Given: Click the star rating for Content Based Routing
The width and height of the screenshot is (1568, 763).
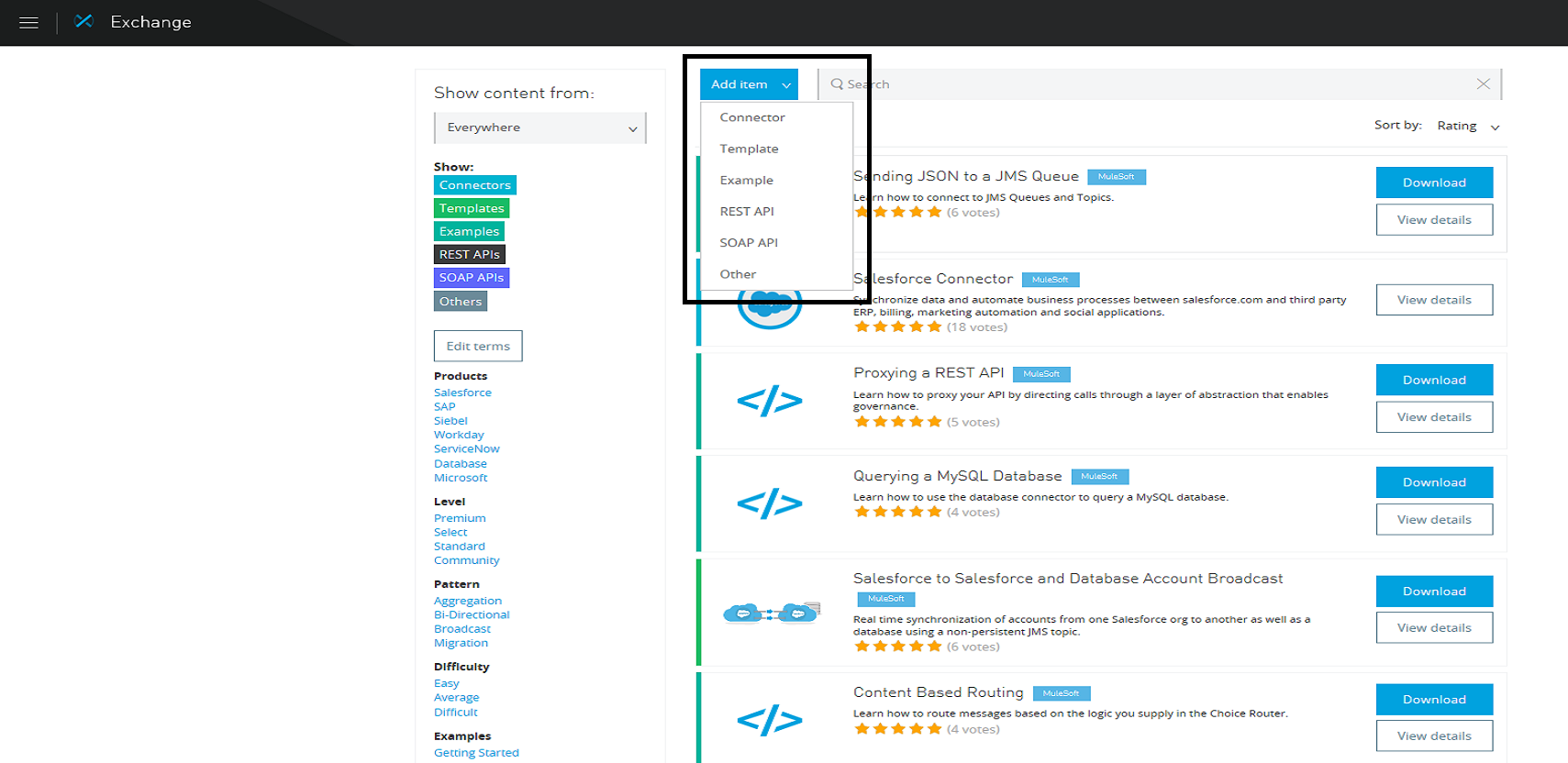Looking at the screenshot, I should click(x=898, y=729).
